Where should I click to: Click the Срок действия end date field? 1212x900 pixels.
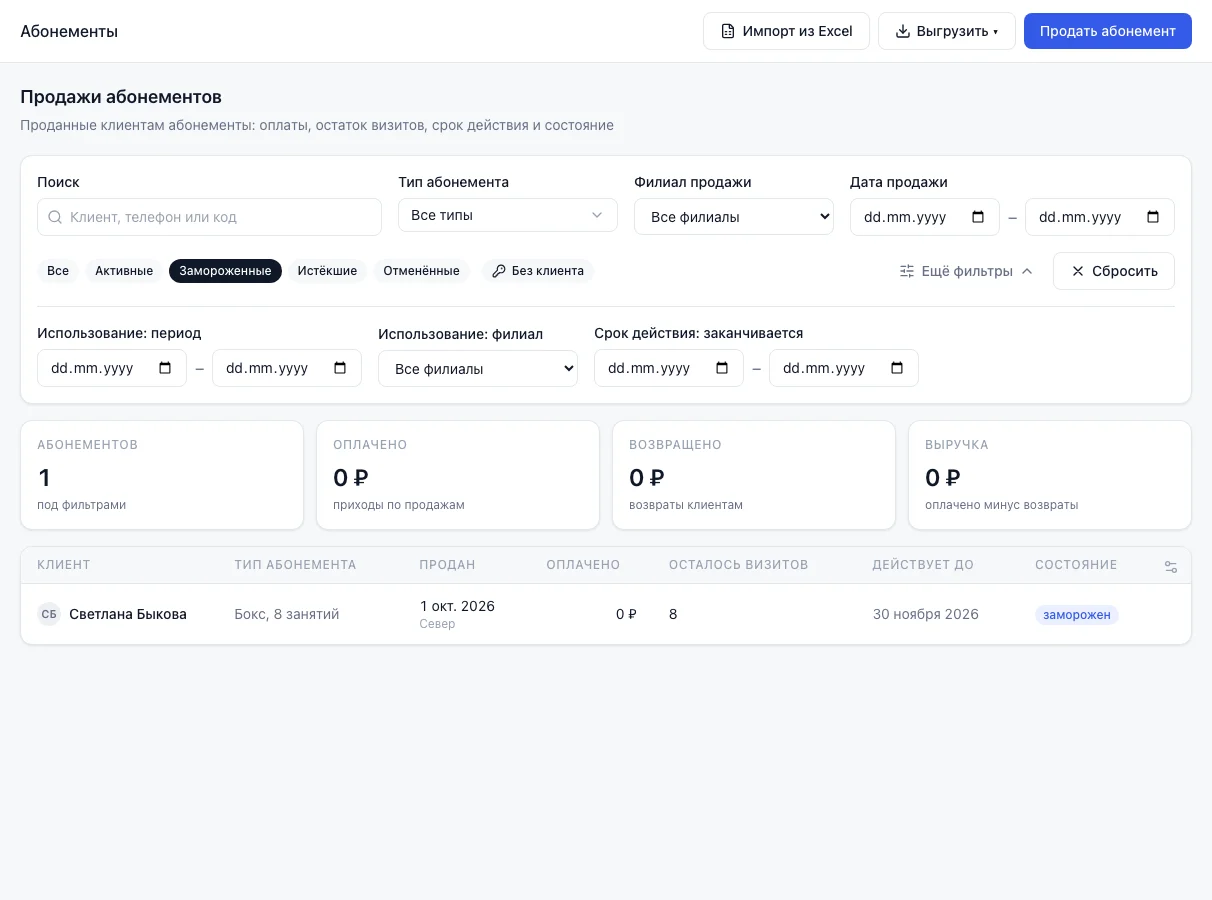(844, 368)
